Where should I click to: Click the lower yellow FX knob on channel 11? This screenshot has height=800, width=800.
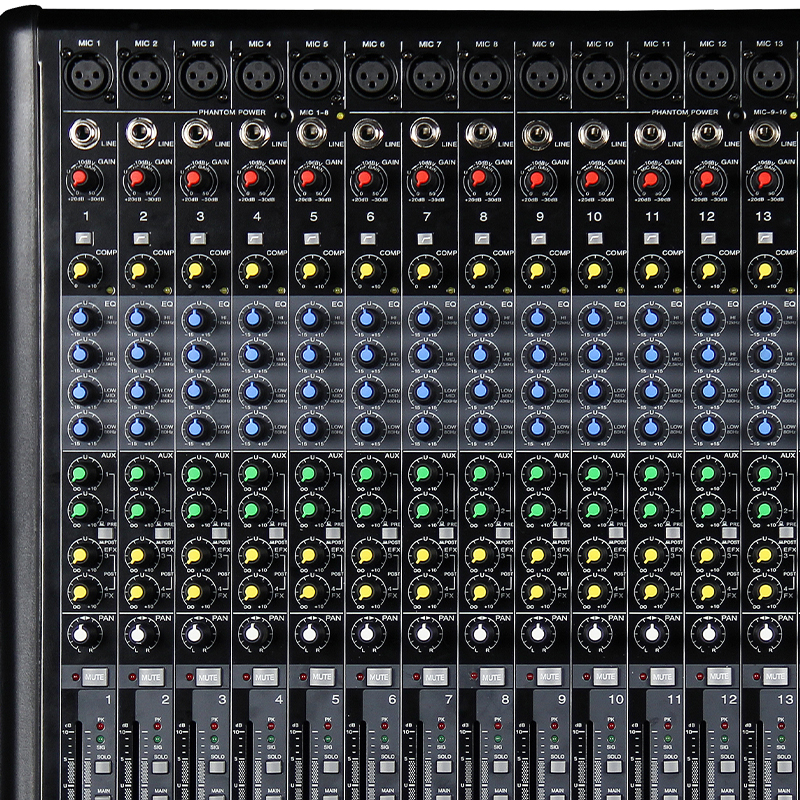tap(651, 592)
